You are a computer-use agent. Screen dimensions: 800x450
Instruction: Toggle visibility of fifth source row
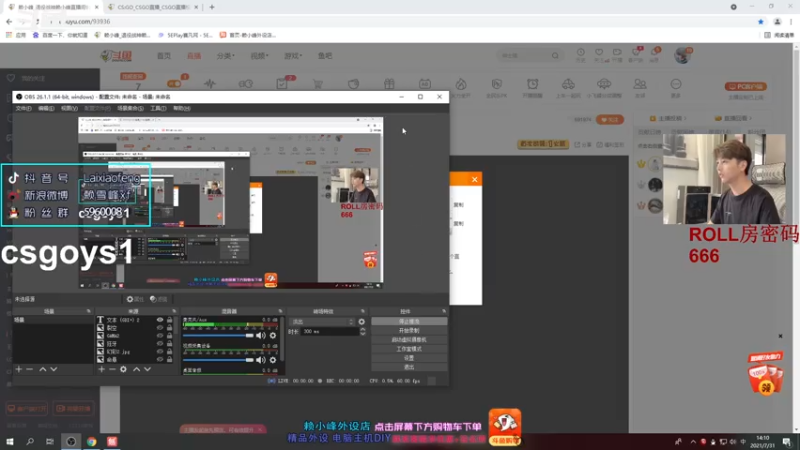pos(160,352)
